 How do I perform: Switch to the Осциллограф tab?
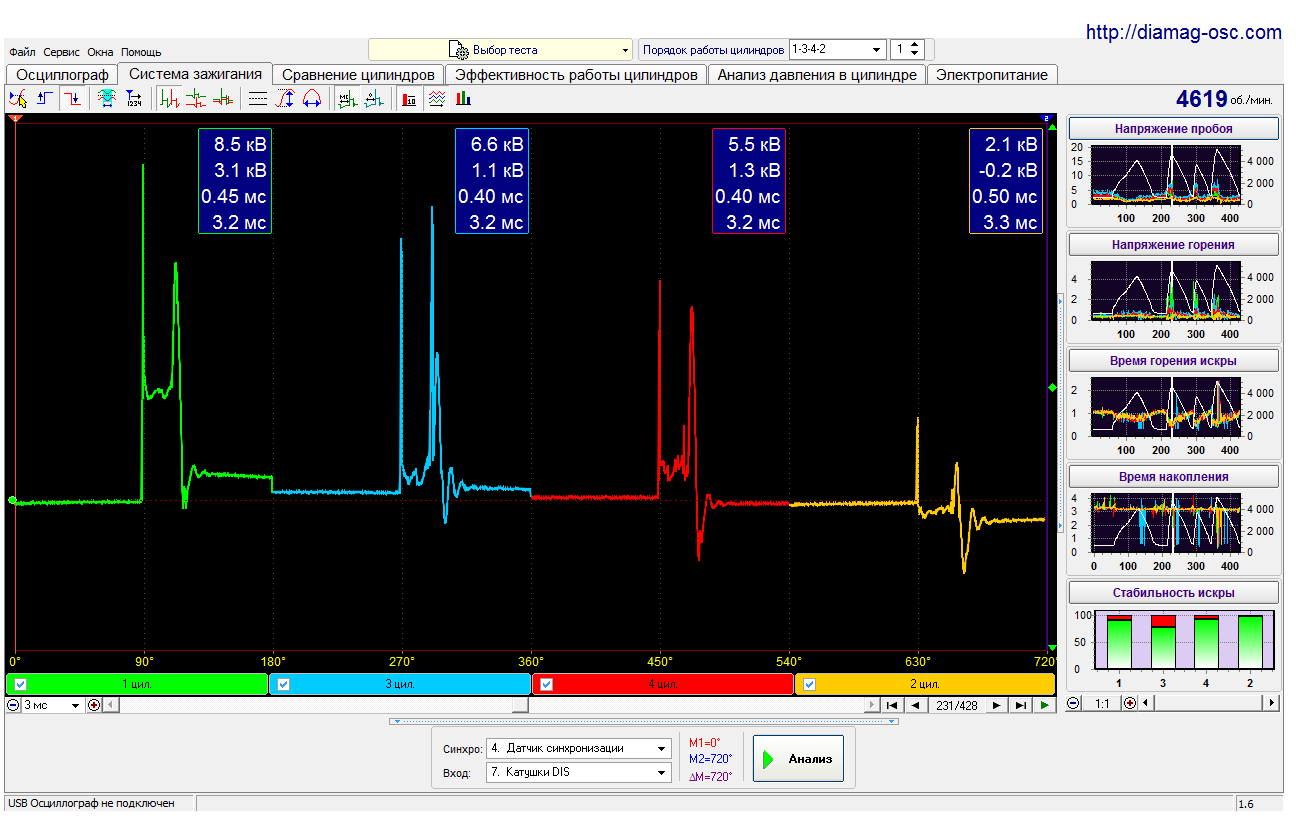point(63,75)
